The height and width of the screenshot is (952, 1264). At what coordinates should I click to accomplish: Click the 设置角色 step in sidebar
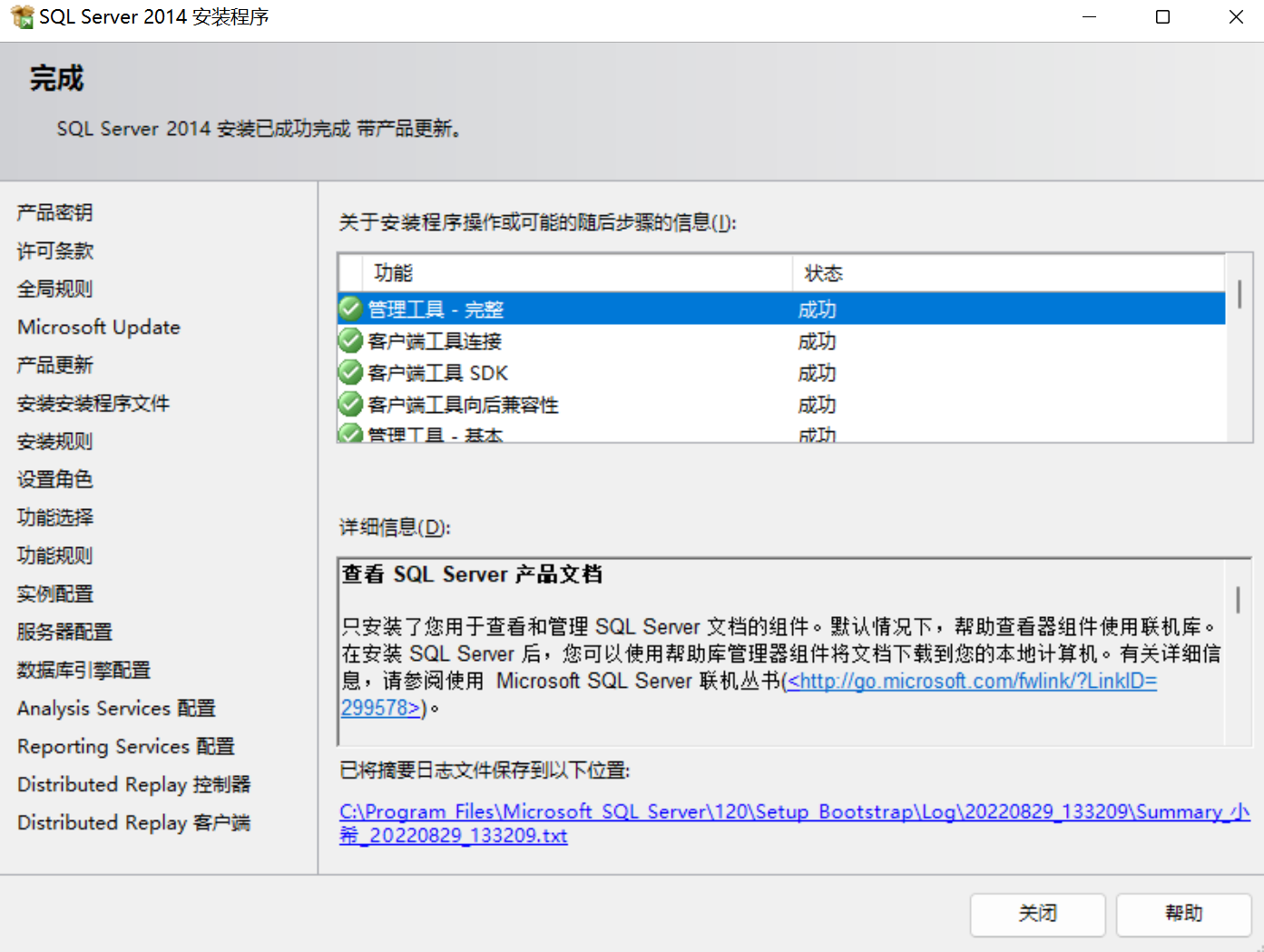click(54, 479)
